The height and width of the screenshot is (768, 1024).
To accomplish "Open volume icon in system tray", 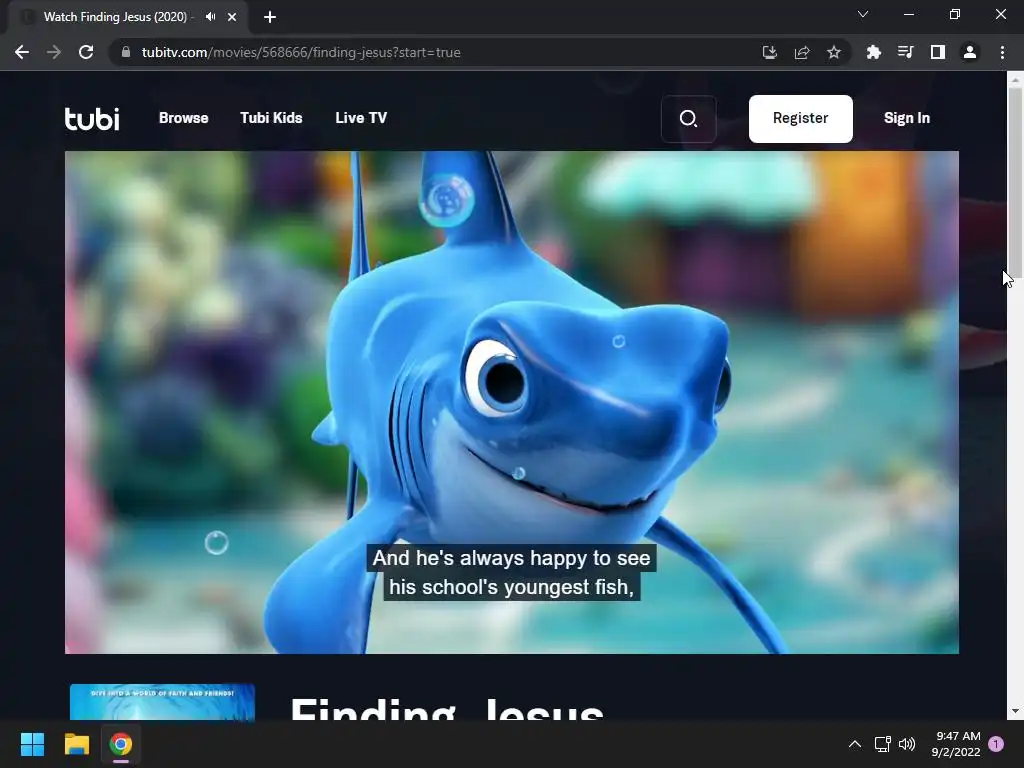I will tap(906, 744).
